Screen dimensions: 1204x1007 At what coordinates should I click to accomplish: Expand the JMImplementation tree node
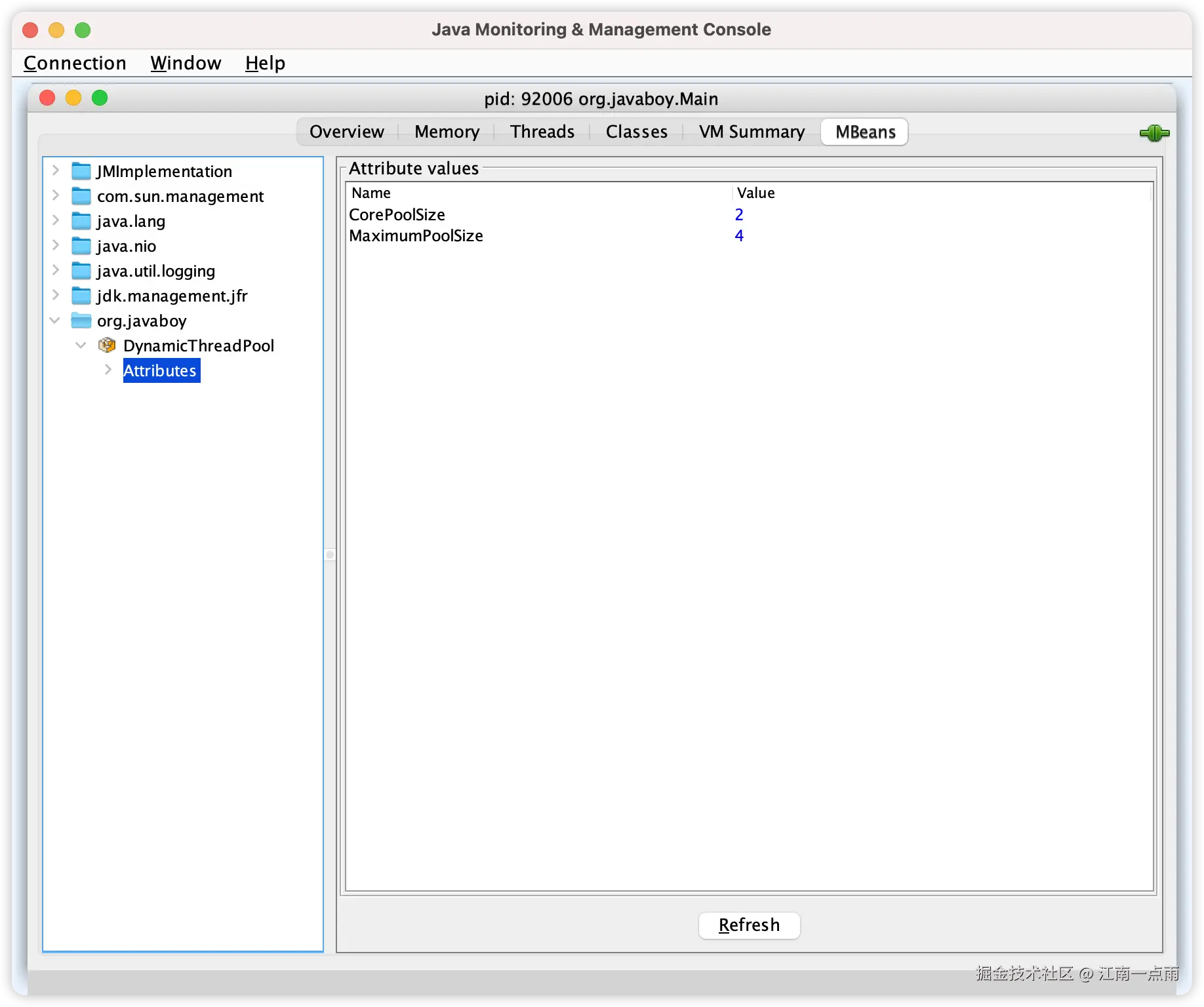[x=56, y=170]
